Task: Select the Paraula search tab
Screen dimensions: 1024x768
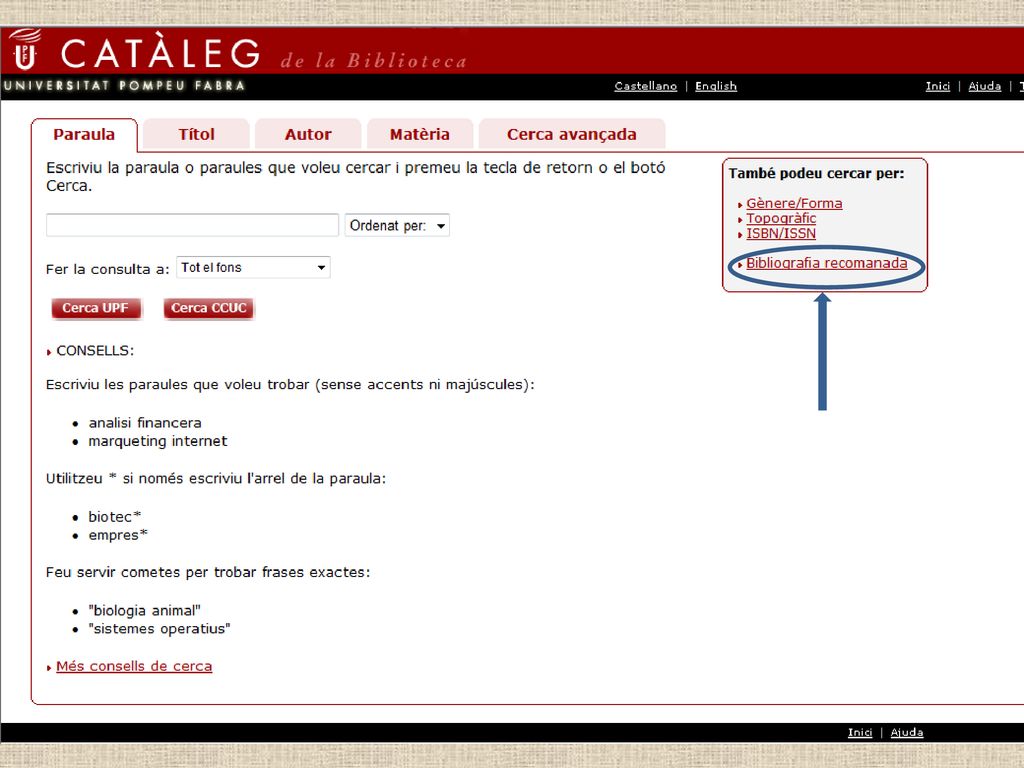Action: (x=84, y=135)
